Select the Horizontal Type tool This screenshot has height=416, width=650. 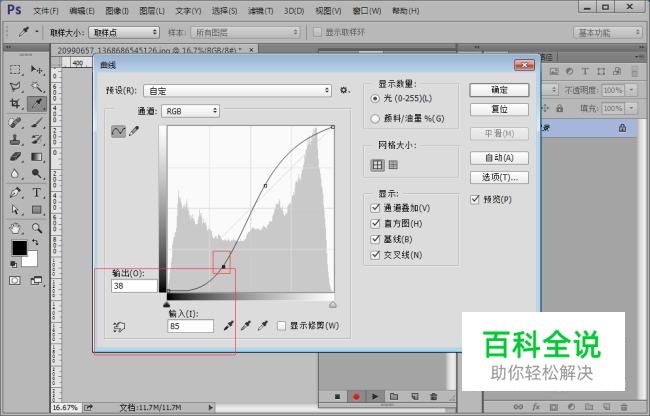point(37,193)
